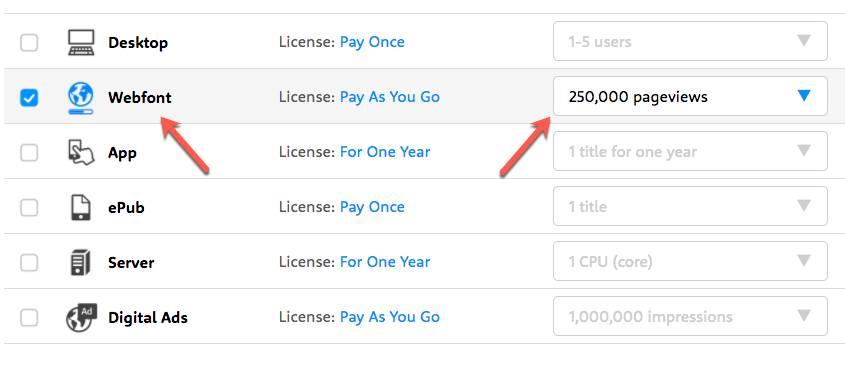Expand the 1-5 users dropdown
845x367 pixels.
click(x=690, y=41)
